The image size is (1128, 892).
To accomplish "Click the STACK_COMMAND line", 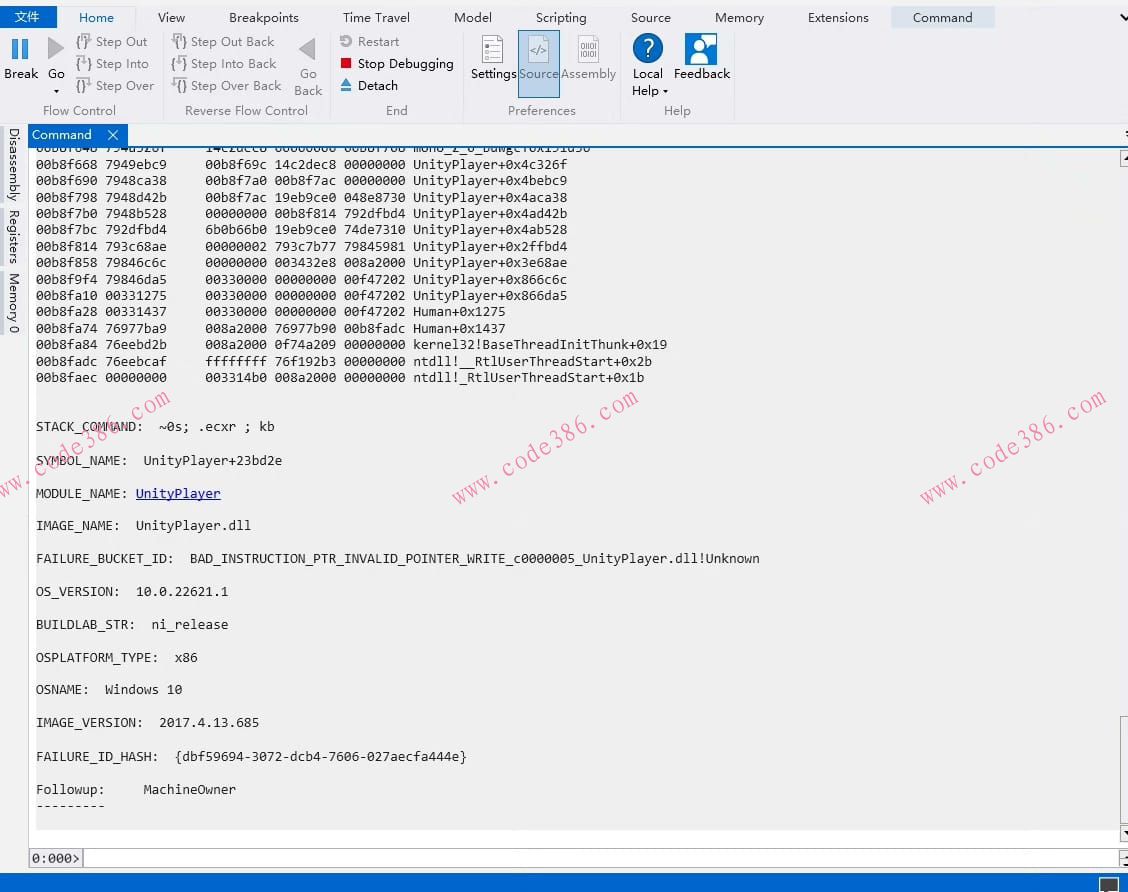I will click(x=155, y=427).
